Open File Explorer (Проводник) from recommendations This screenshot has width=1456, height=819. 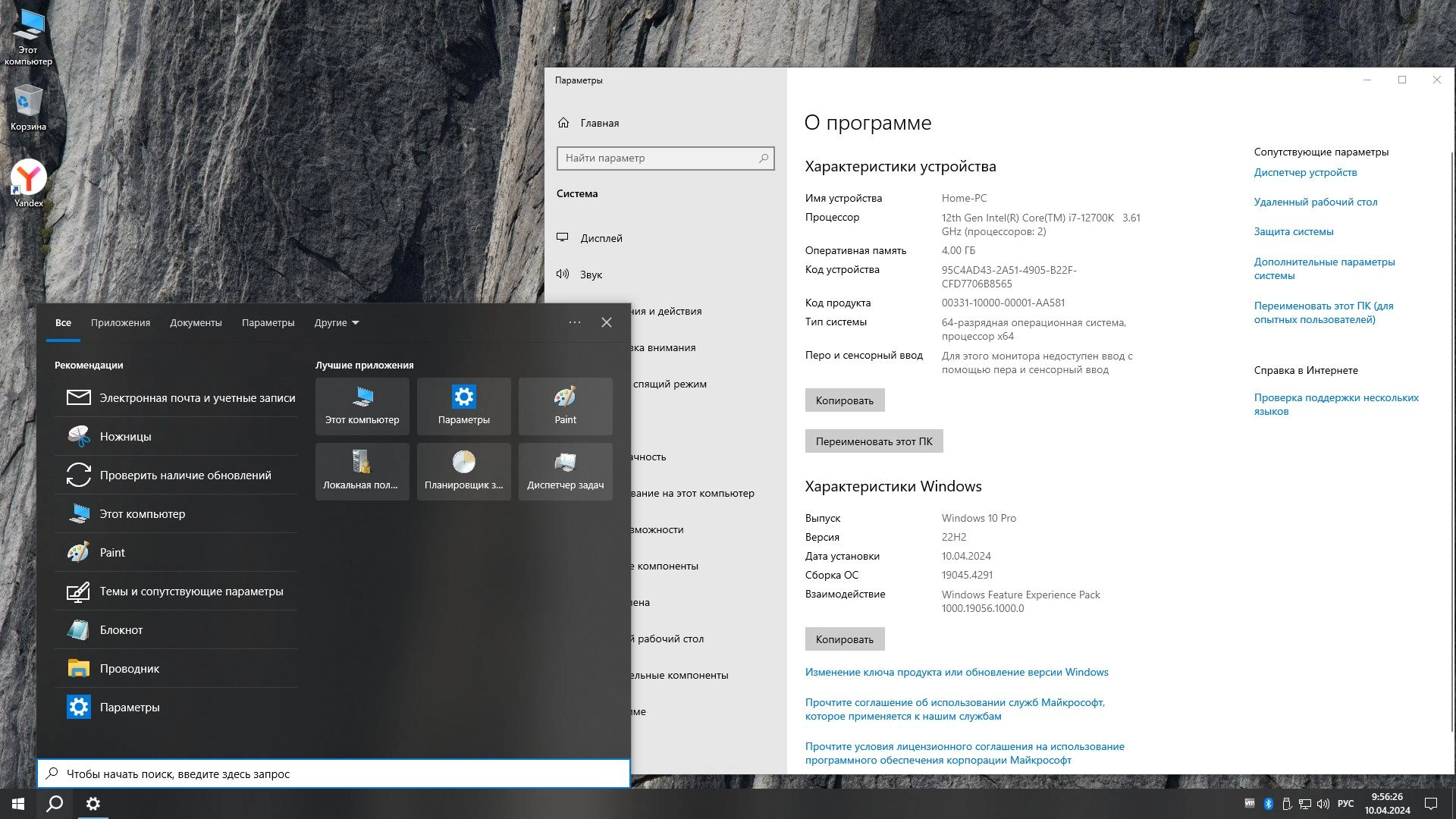coord(129,668)
